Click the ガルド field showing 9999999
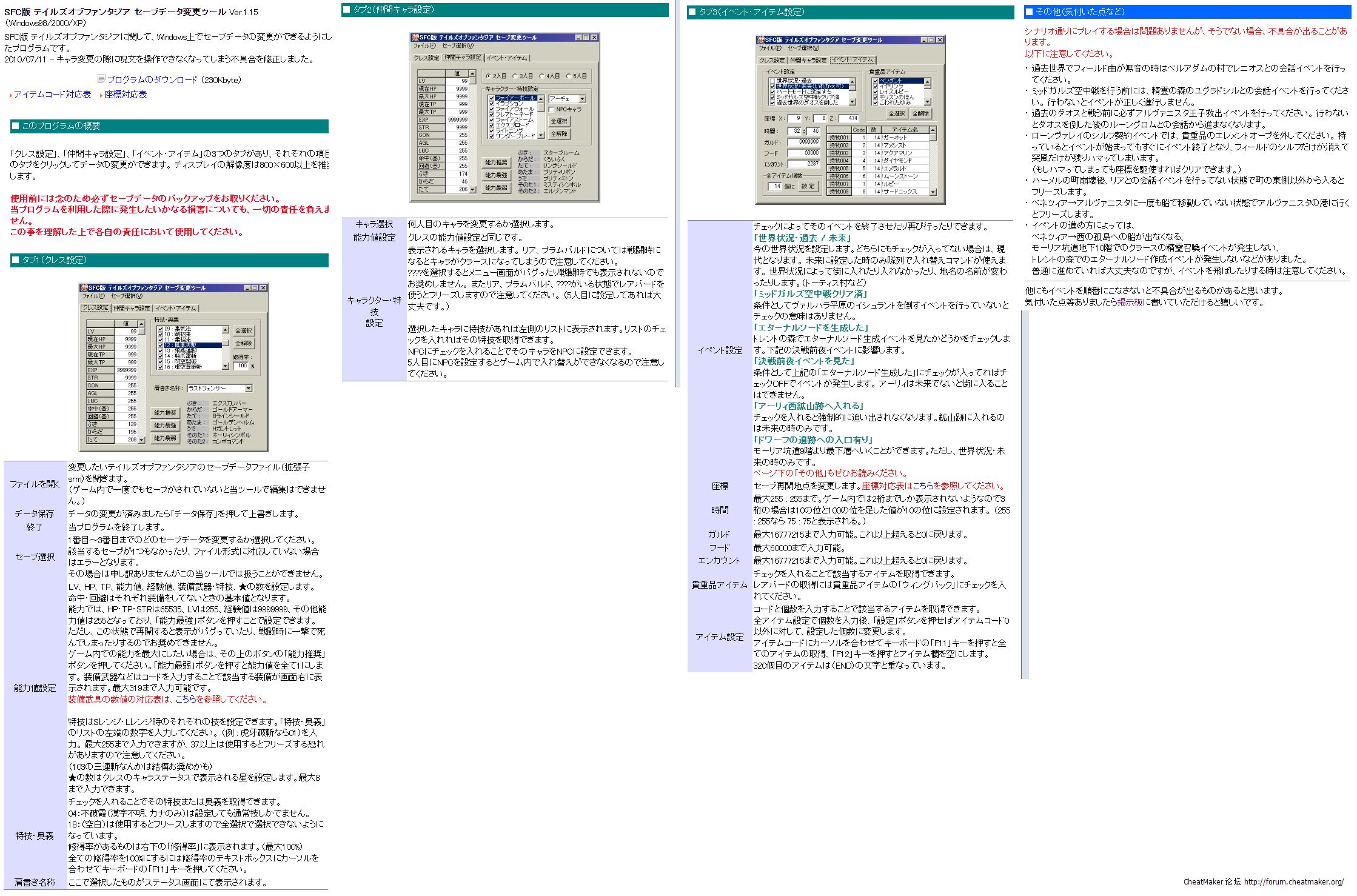Image resolution: width=1357 pixels, height=896 pixels. (803, 142)
